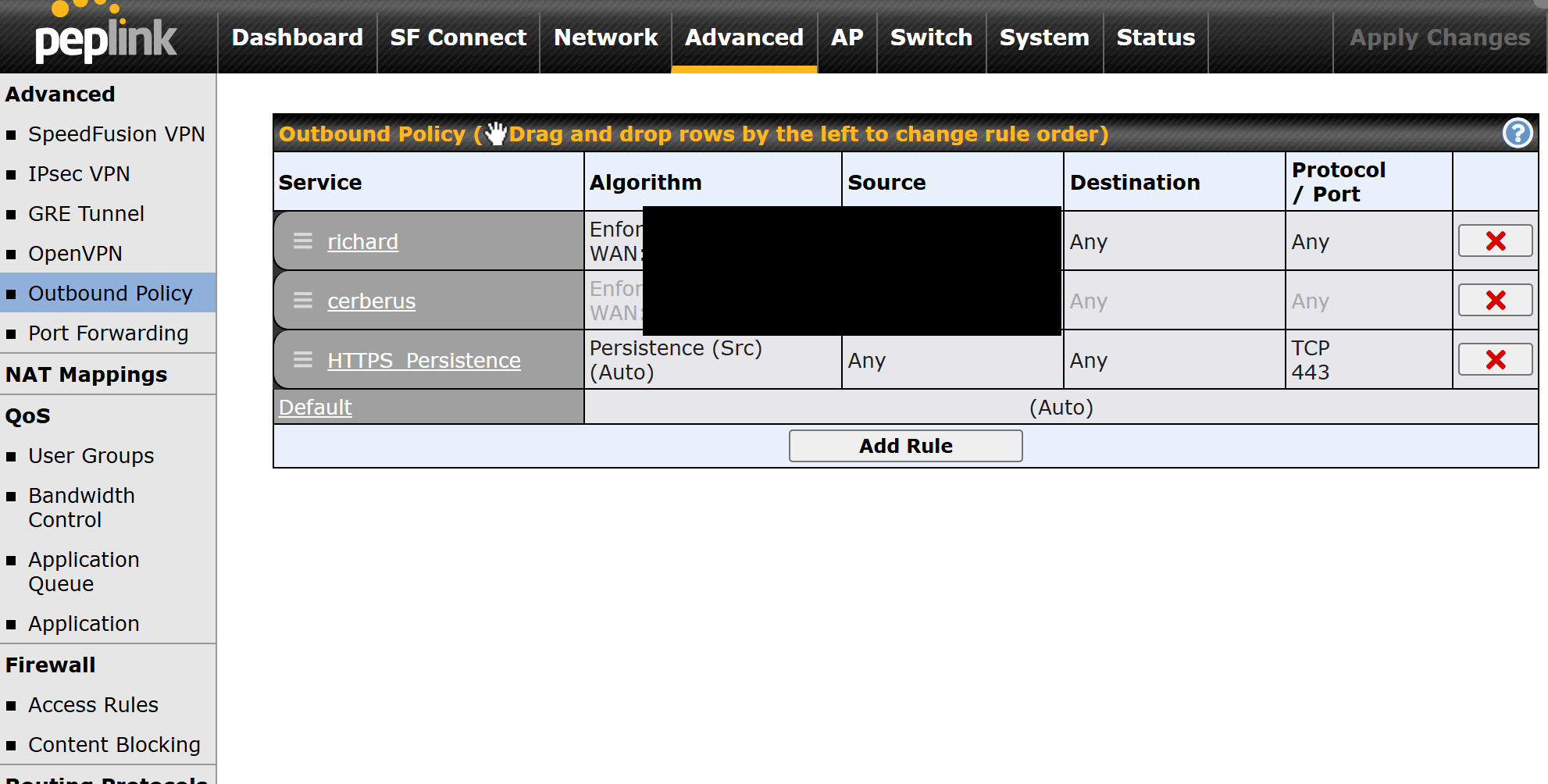This screenshot has height=784, width=1548.
Task: Go to the System tab
Action: pos(1043,37)
